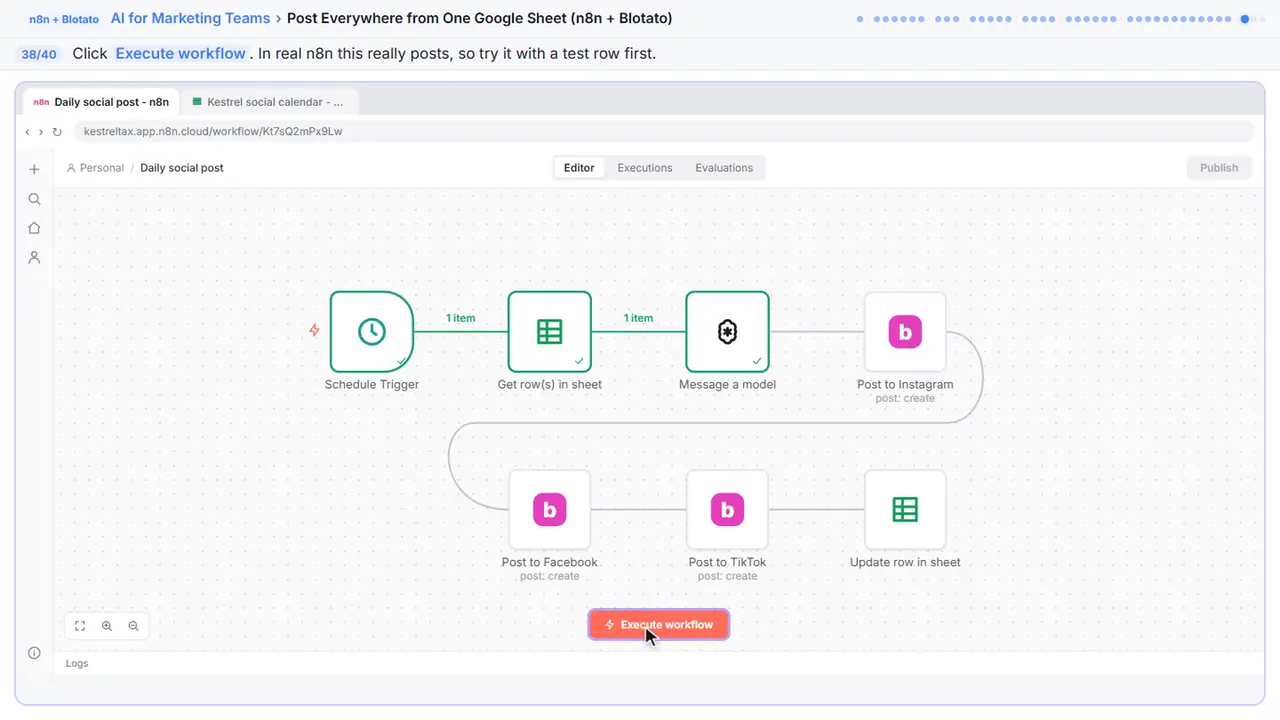
Task: Fit the workflow canvas to view
Action: pos(80,626)
